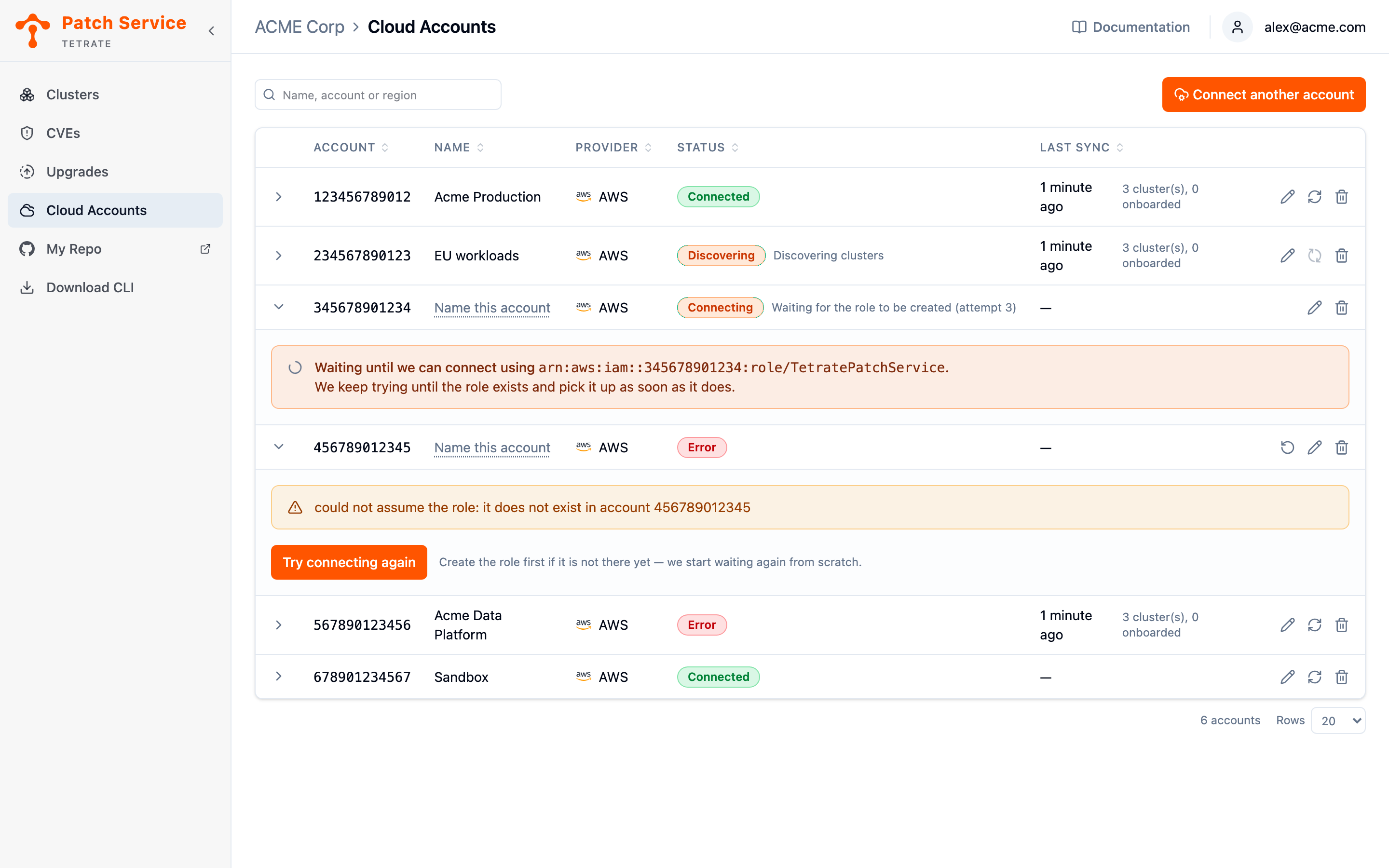The width and height of the screenshot is (1389, 868).
Task: Edit the Acme Data Platform account
Action: pos(1287,624)
